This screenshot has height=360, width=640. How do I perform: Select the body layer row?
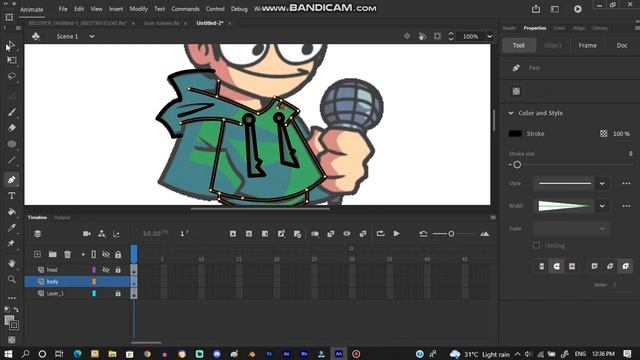pyautogui.click(x=77, y=282)
